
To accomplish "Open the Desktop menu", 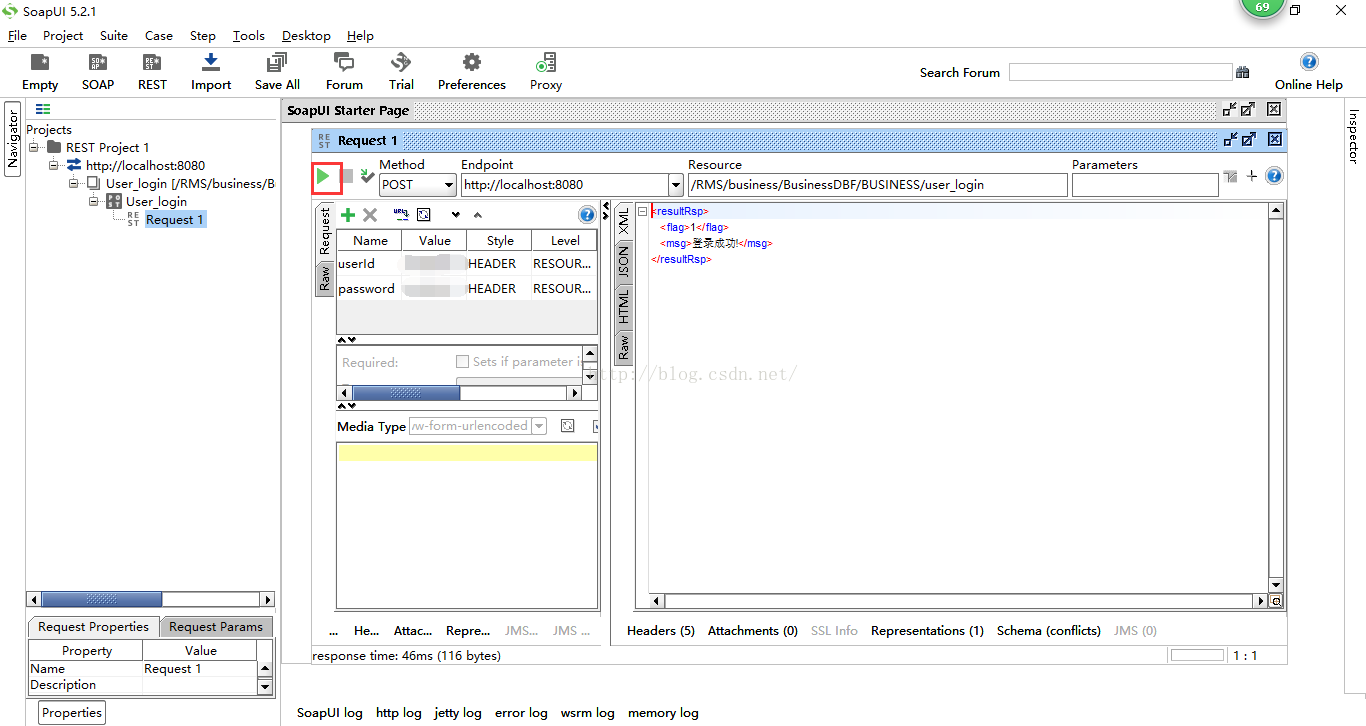I will coord(306,35).
